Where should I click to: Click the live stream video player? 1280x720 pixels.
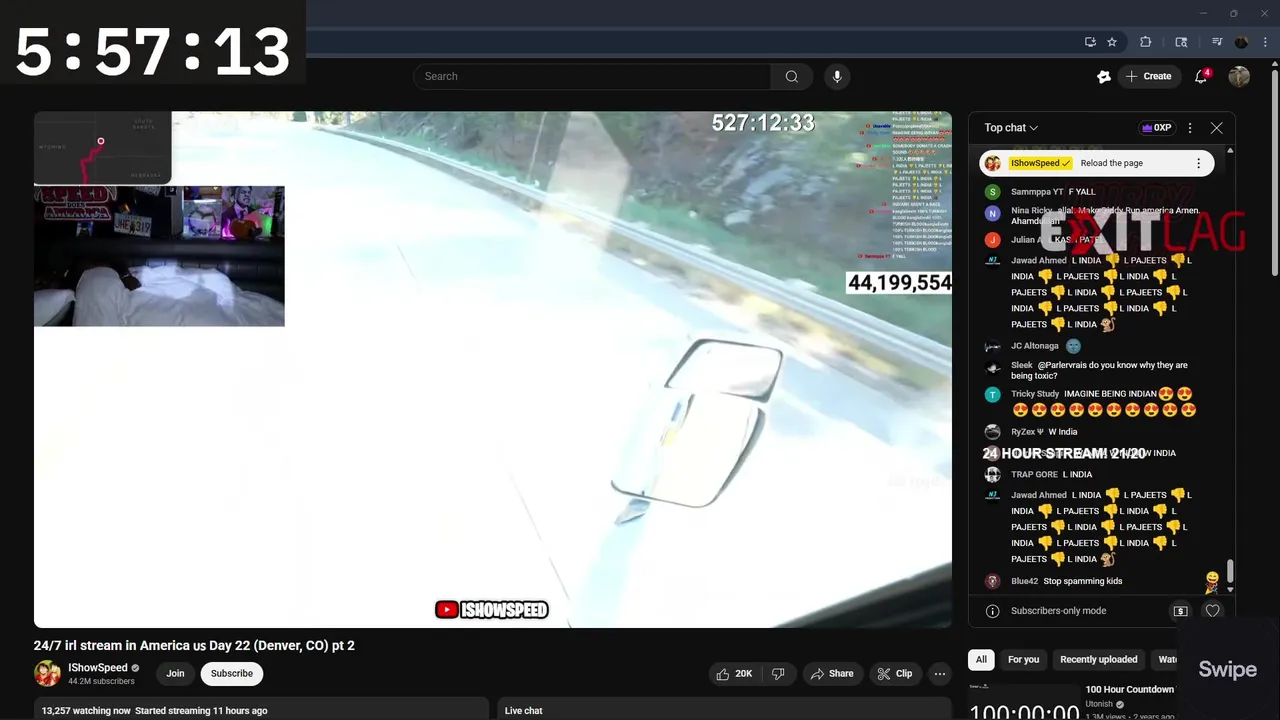pos(493,369)
